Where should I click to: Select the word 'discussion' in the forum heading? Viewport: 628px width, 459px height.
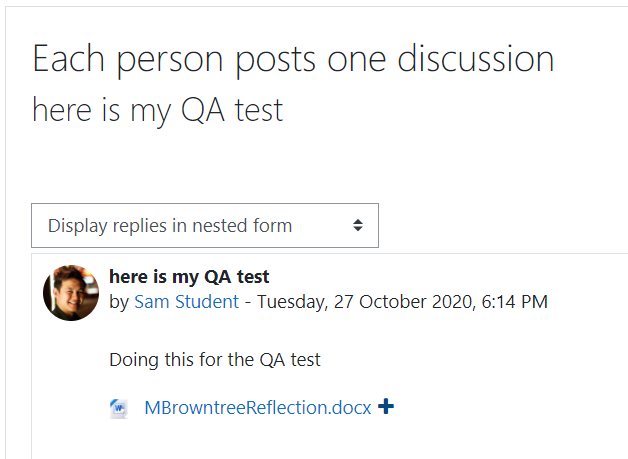pos(475,58)
